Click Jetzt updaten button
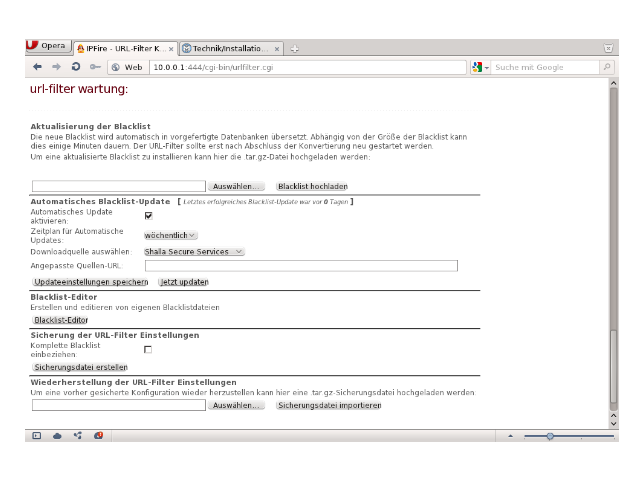 [184, 282]
